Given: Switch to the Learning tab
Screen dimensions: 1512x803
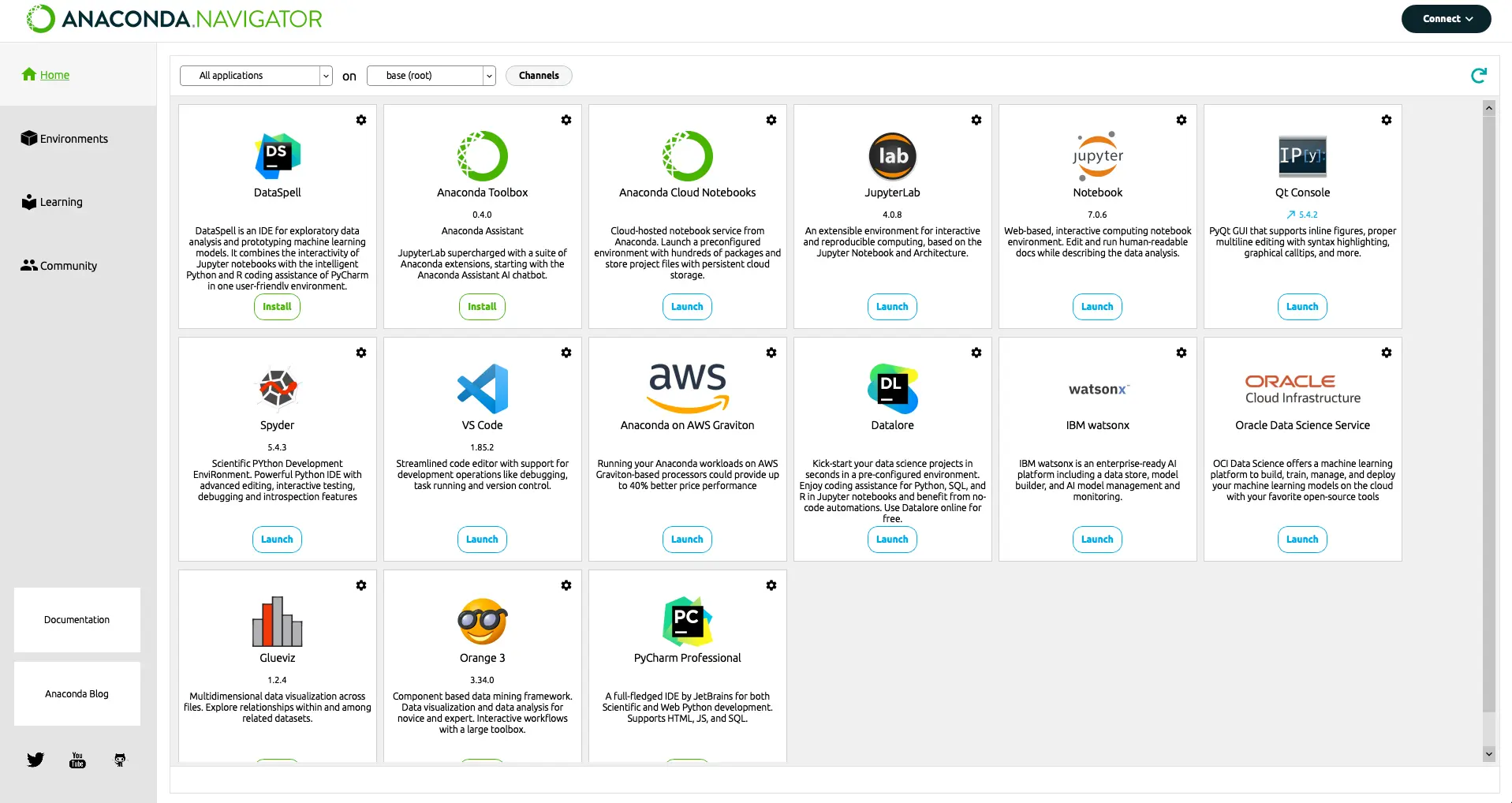Looking at the screenshot, I should [x=52, y=202].
